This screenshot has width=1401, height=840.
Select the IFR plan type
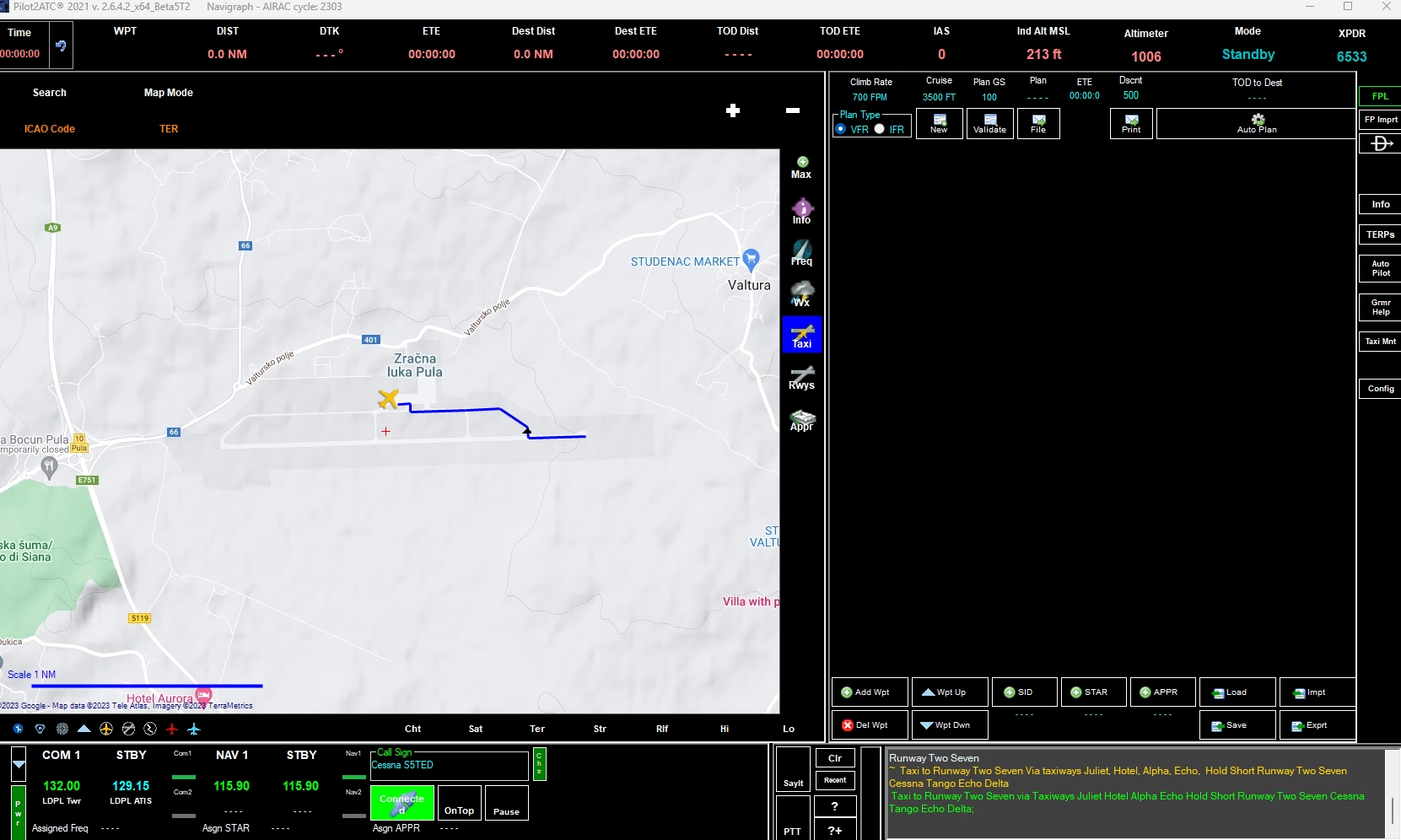point(880,129)
